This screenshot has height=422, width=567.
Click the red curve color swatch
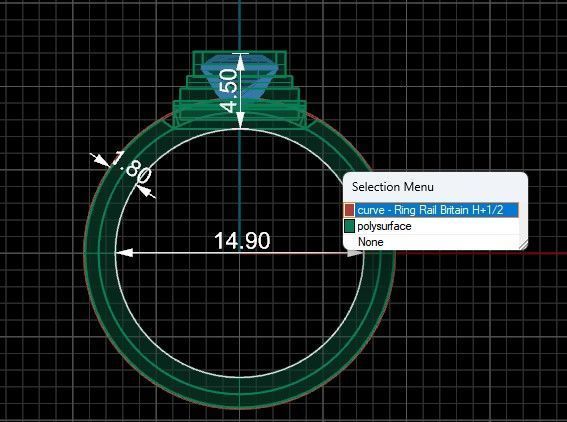349,210
